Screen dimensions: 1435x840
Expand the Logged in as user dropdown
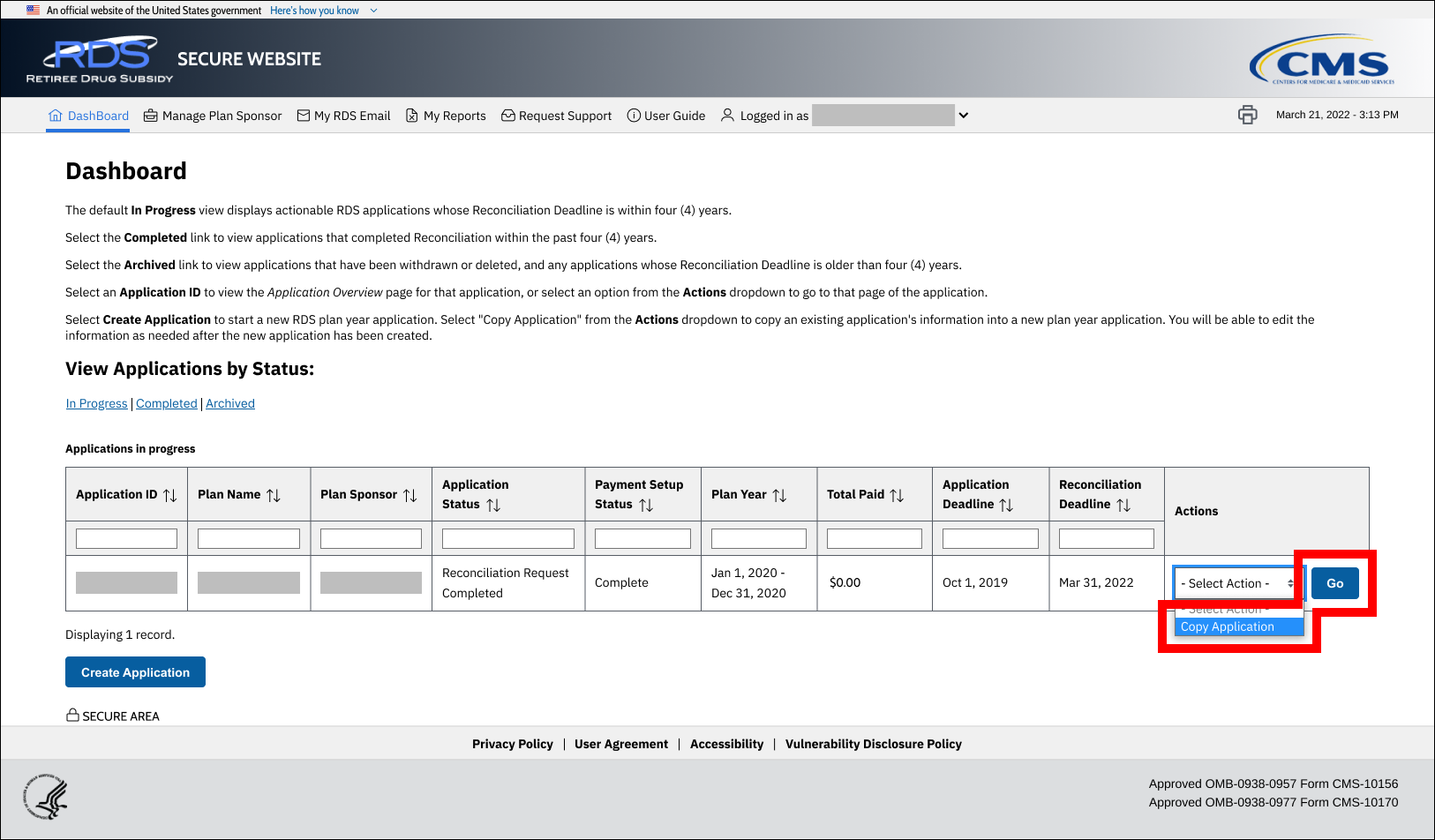pos(964,116)
